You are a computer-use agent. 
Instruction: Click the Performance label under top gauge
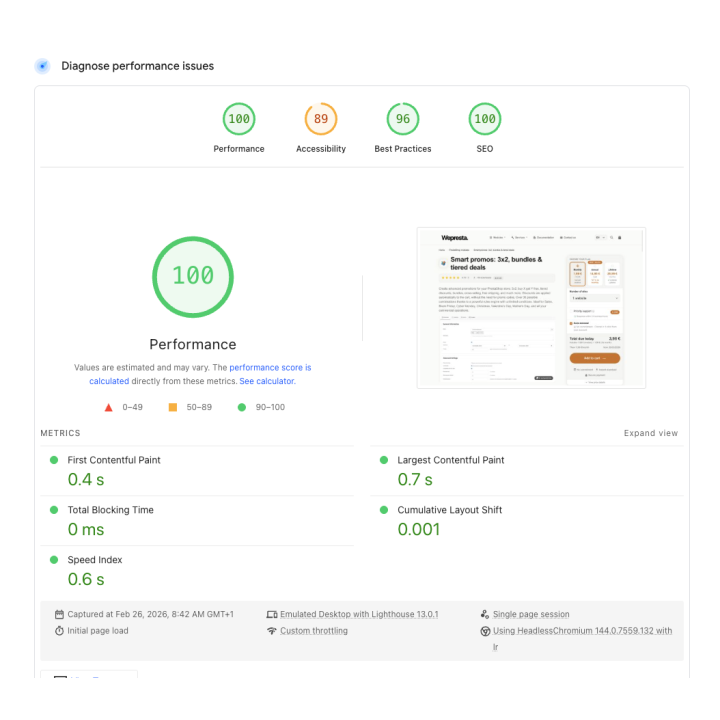[x=239, y=149]
